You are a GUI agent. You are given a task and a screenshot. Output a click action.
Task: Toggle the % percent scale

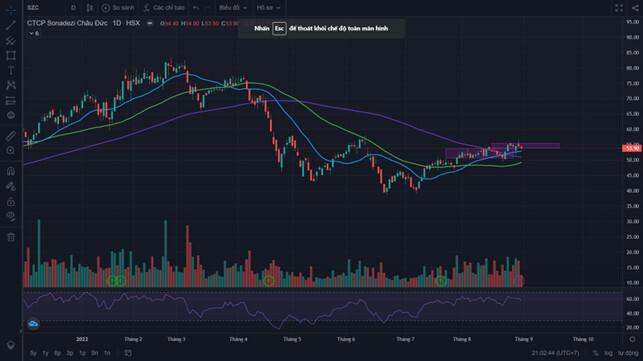595,353
